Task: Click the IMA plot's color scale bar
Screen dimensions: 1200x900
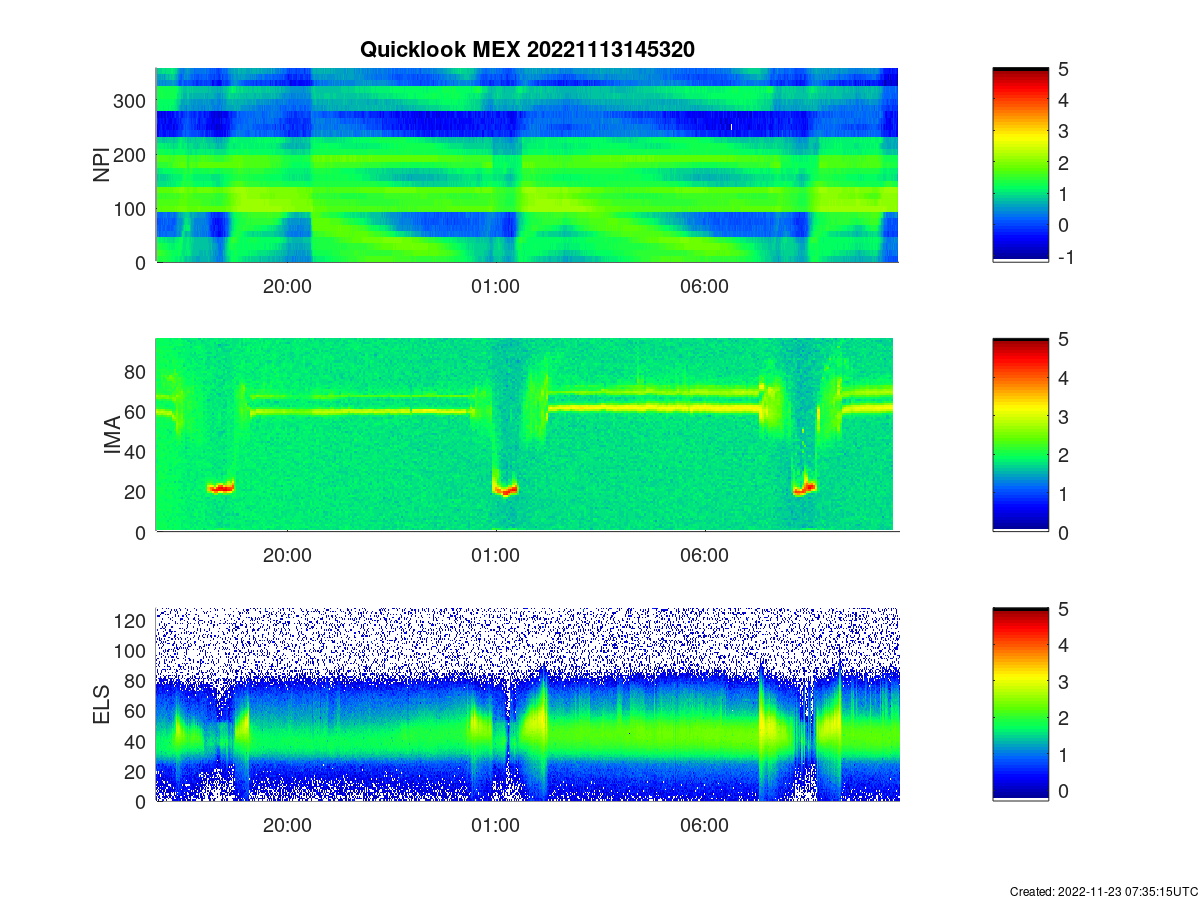Action: pos(1020,435)
